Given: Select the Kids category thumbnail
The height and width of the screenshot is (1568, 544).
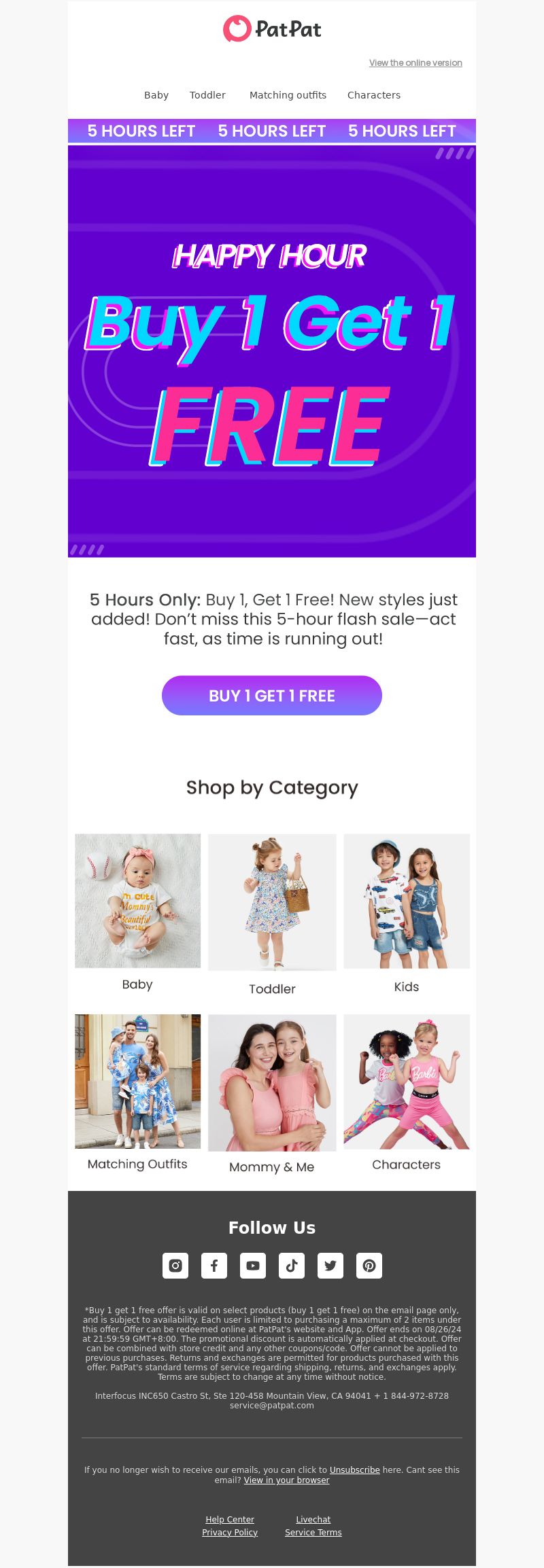Looking at the screenshot, I should [x=407, y=901].
